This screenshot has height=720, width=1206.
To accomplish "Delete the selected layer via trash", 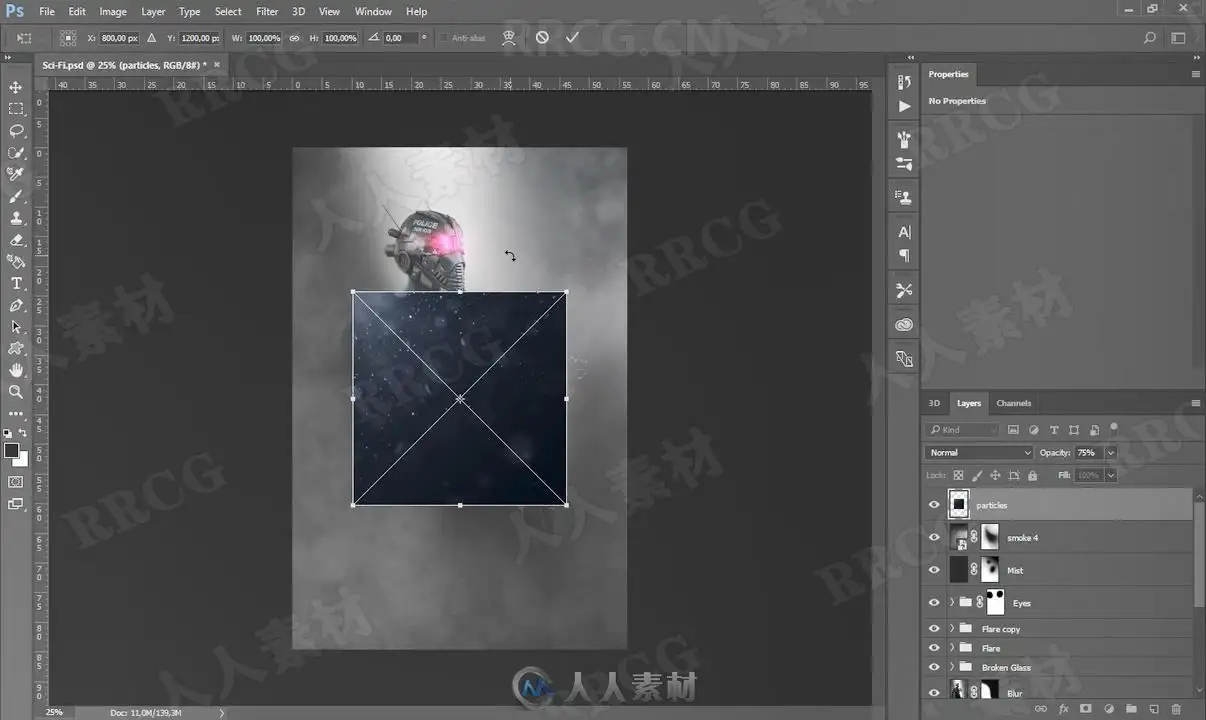I will pyautogui.click(x=1176, y=708).
